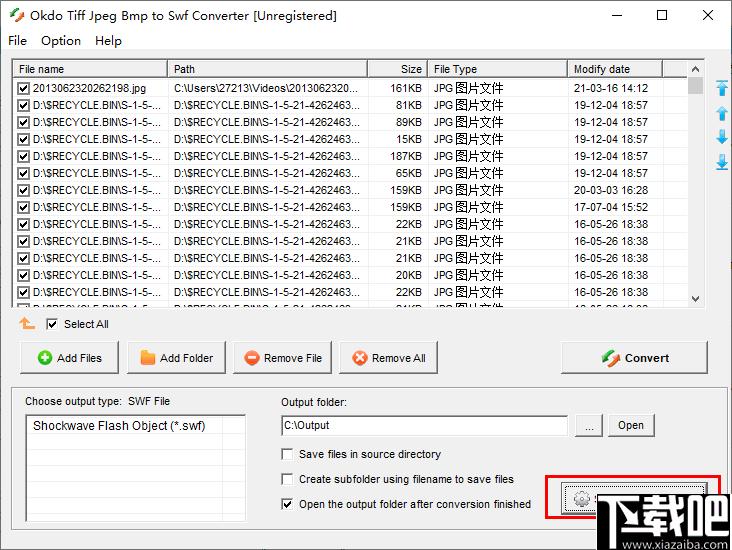Click the Output folder path field

point(424,425)
